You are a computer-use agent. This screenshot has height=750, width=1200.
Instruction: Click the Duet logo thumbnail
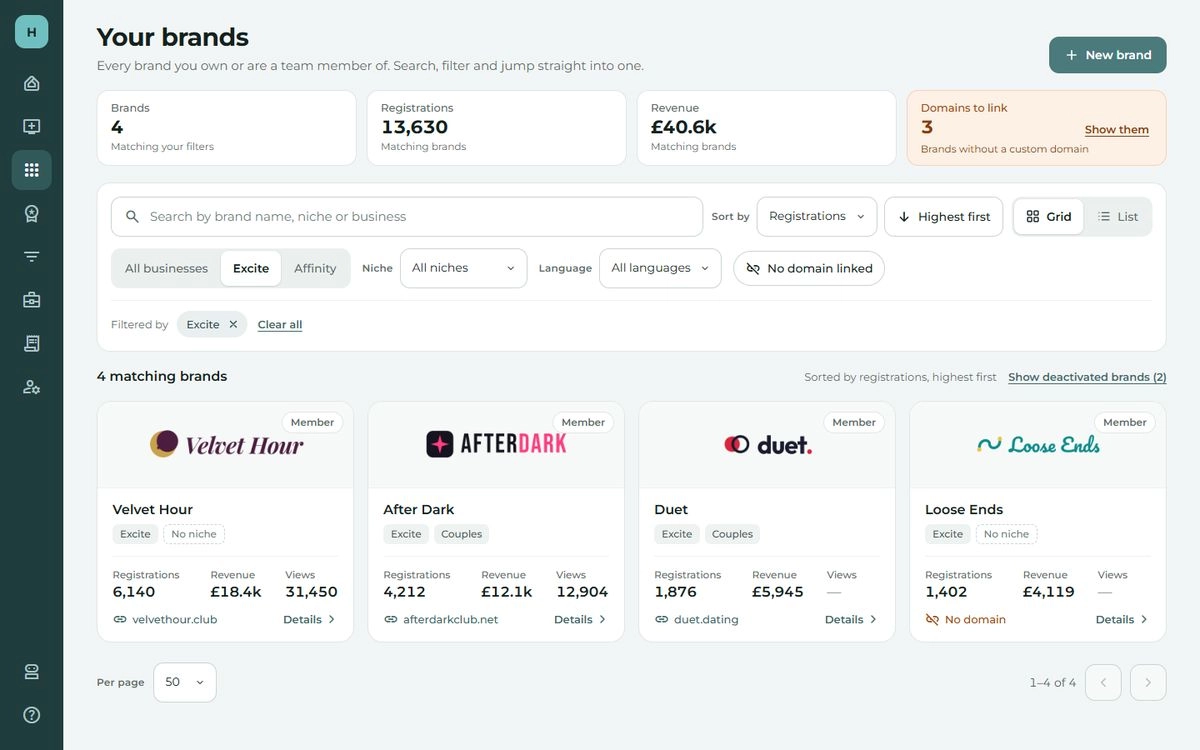pos(767,444)
